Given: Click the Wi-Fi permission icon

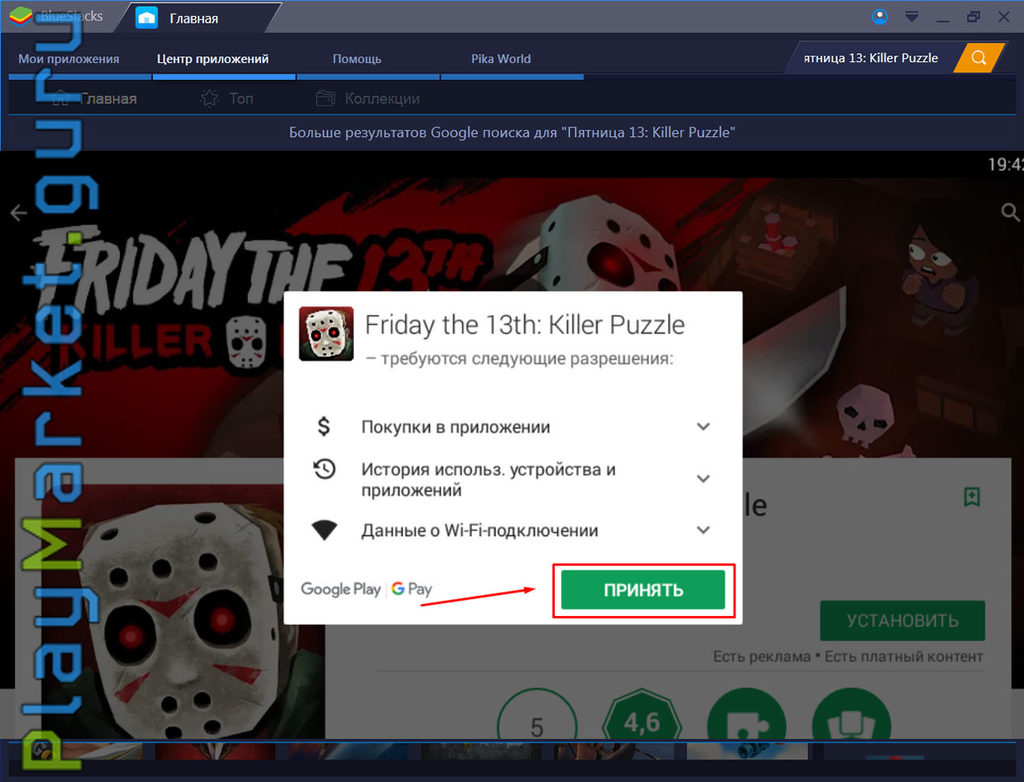Looking at the screenshot, I should [324, 530].
